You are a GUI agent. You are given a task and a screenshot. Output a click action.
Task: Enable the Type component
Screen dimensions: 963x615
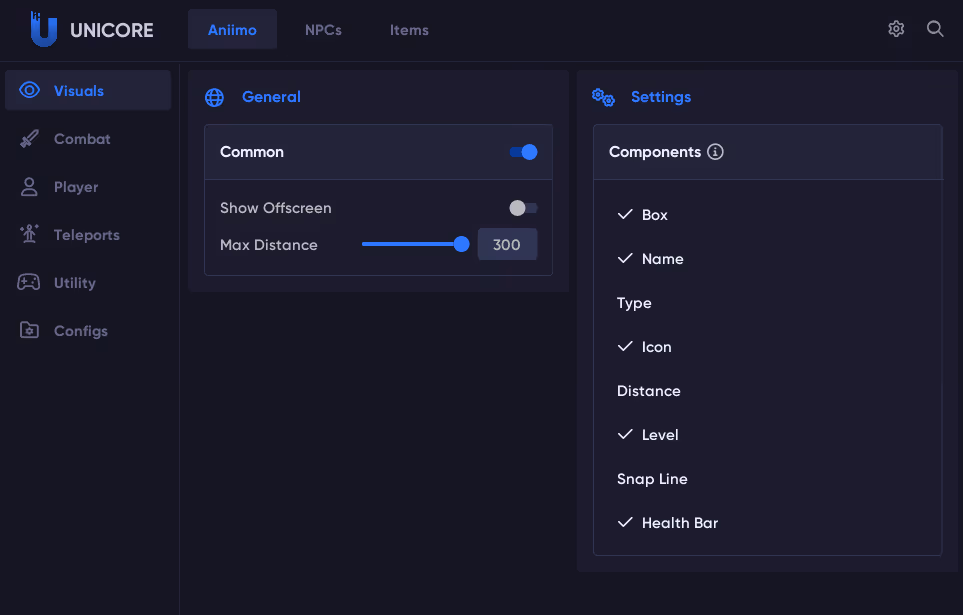coord(634,303)
